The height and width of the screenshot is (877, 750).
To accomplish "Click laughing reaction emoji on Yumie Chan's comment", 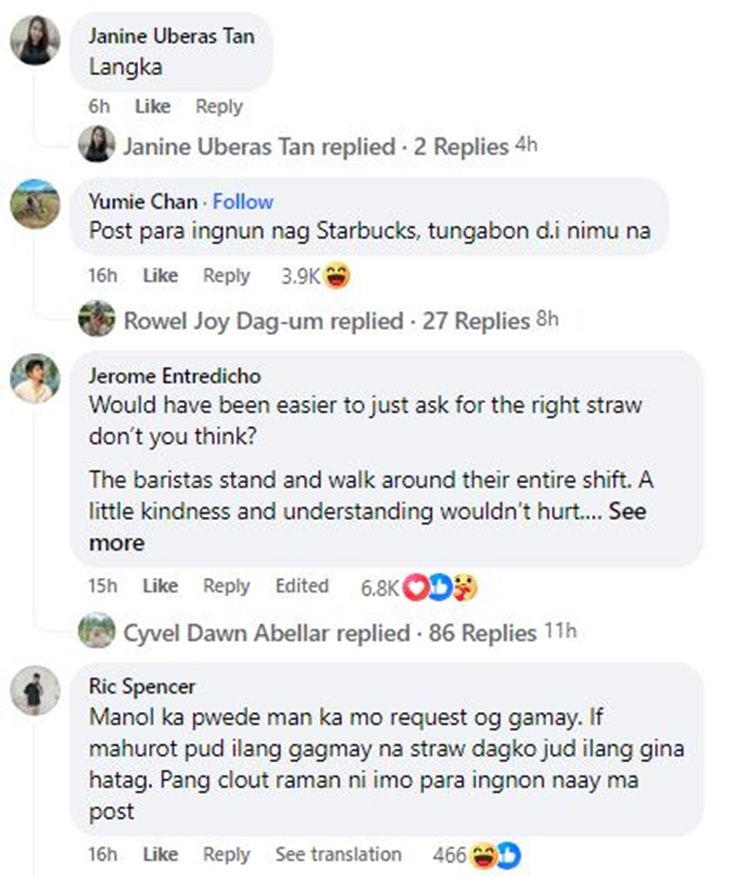I will pyautogui.click(x=338, y=276).
